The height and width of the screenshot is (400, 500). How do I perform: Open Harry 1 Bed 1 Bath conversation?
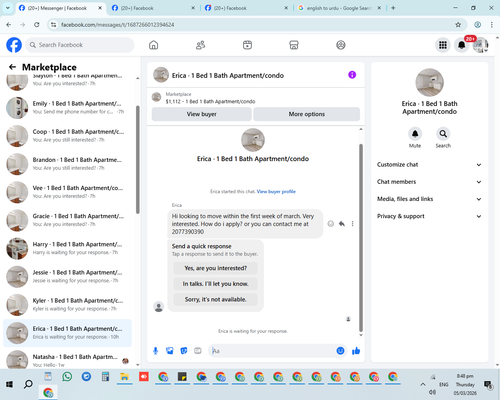[68, 248]
